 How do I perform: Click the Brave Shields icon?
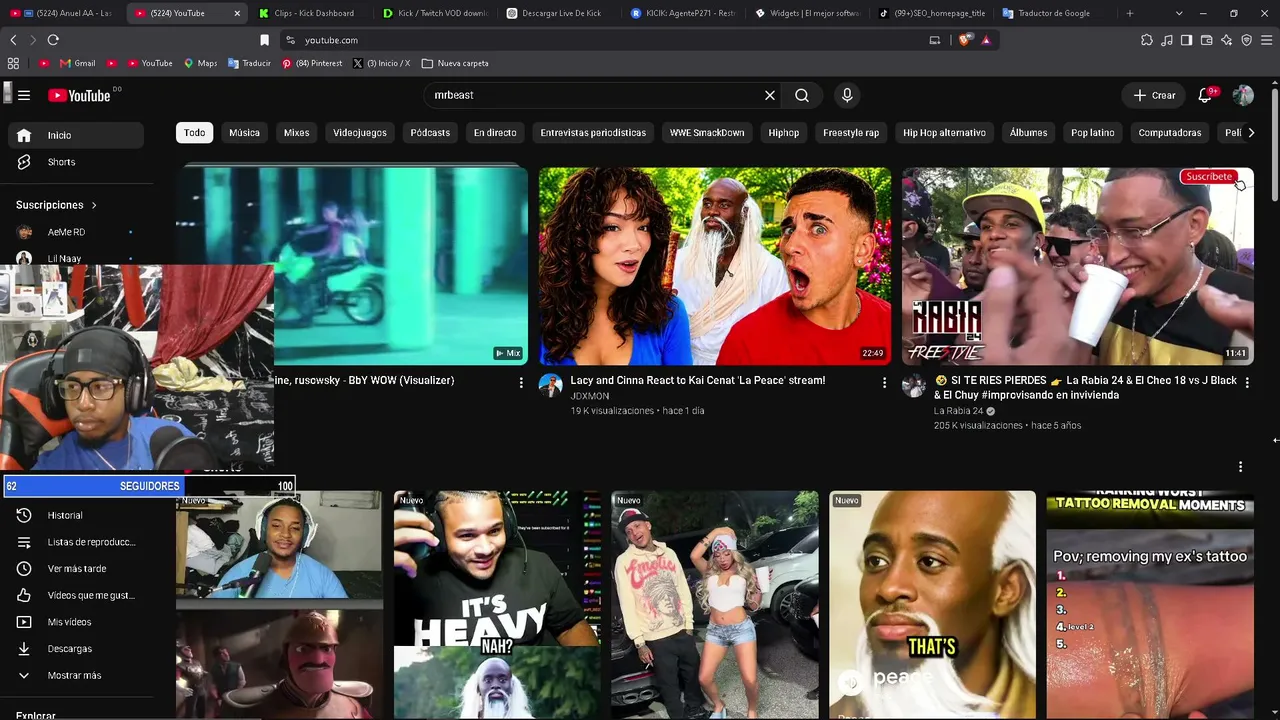pos(964,40)
